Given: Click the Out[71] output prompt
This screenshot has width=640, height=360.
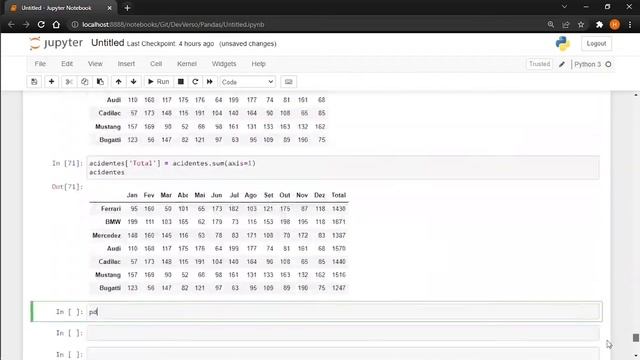Looking at the screenshot, I should 67,187.
